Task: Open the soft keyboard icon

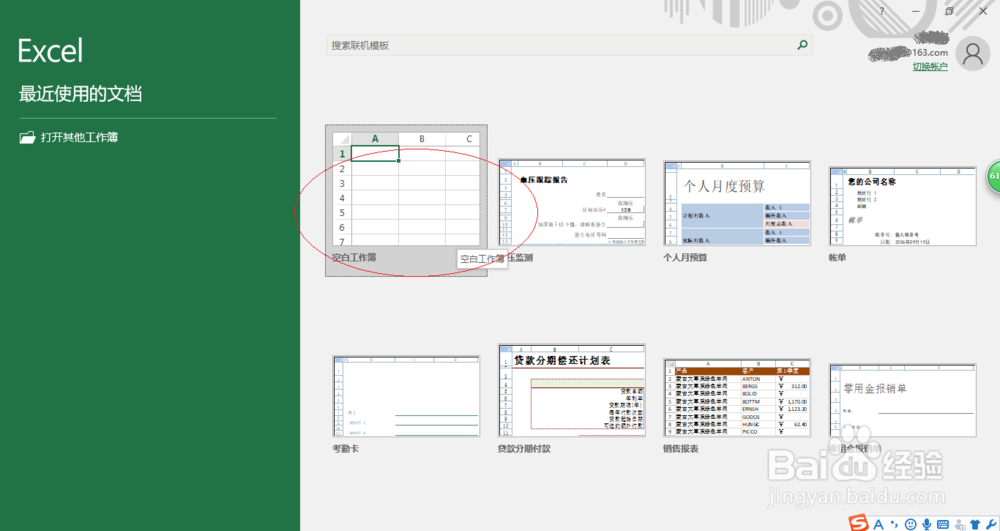Action: coord(943,524)
